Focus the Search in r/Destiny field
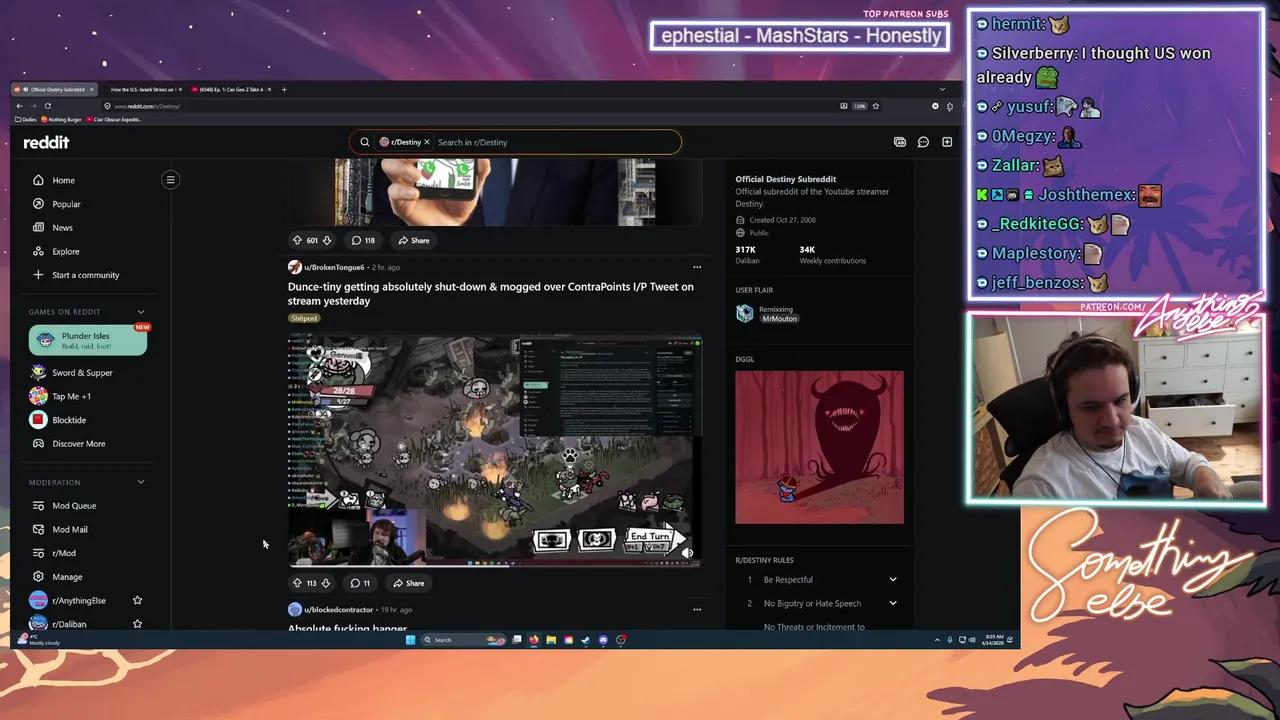 click(555, 142)
